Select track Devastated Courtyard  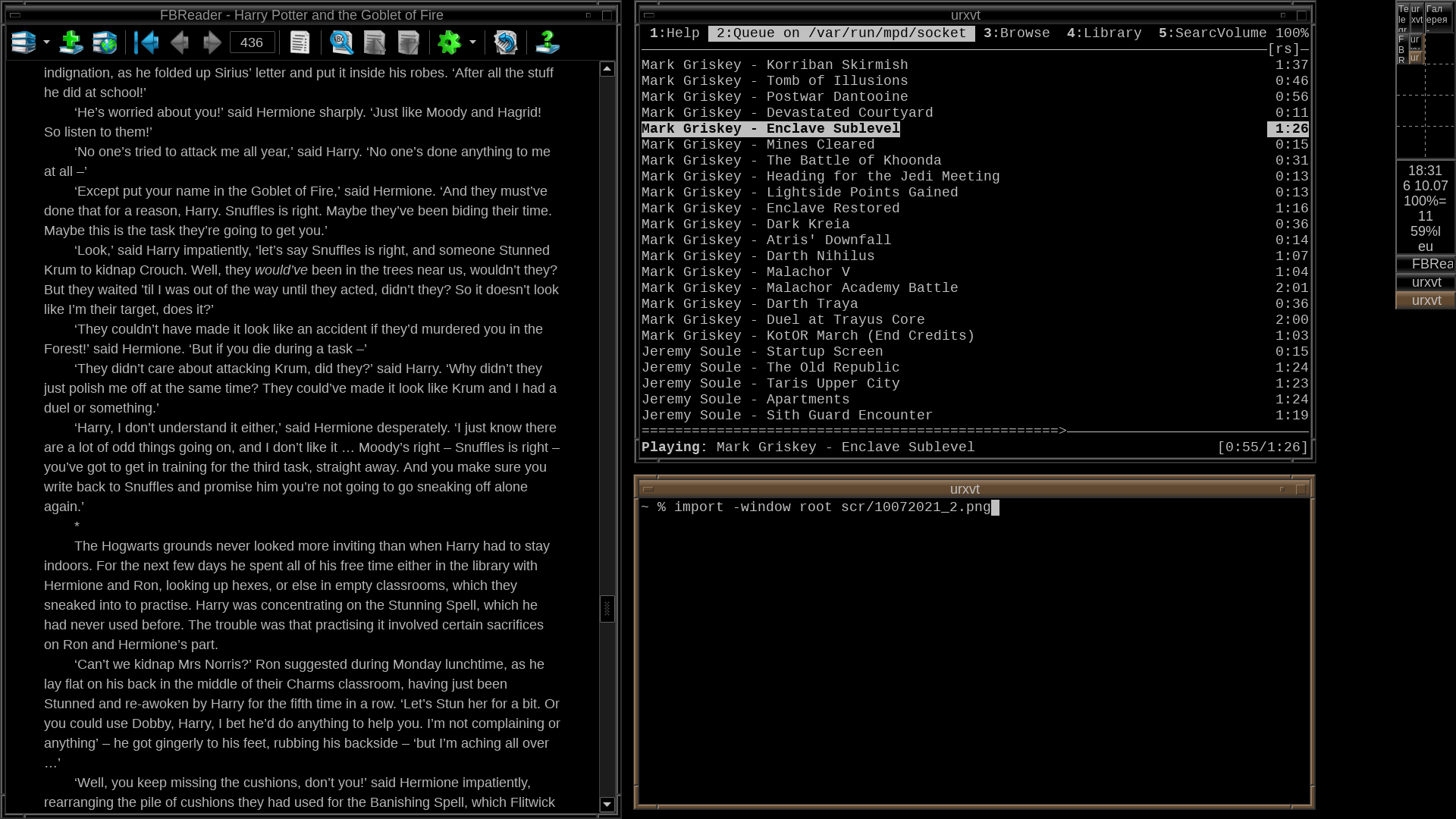coord(975,113)
